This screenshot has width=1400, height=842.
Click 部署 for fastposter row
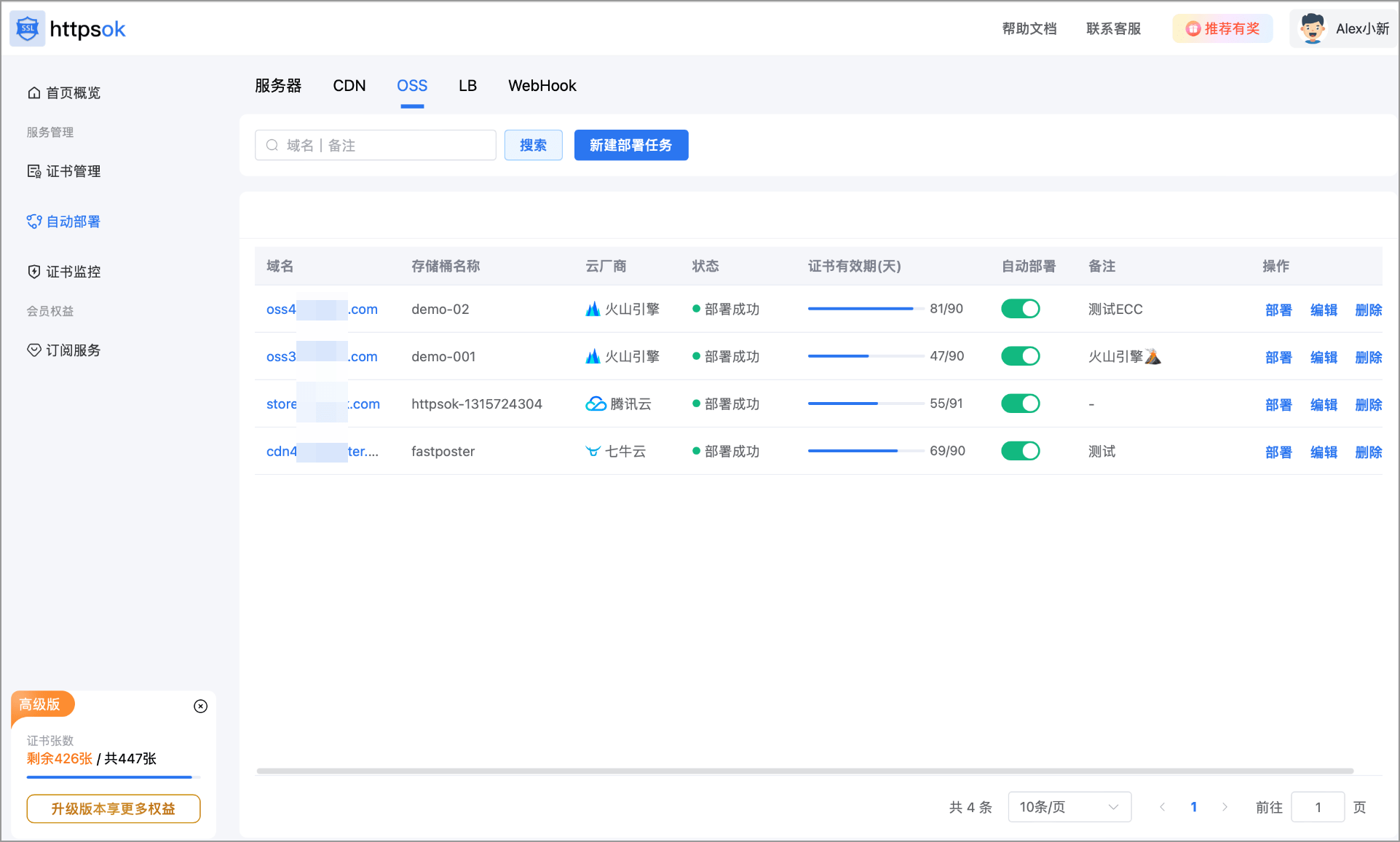(x=1278, y=452)
